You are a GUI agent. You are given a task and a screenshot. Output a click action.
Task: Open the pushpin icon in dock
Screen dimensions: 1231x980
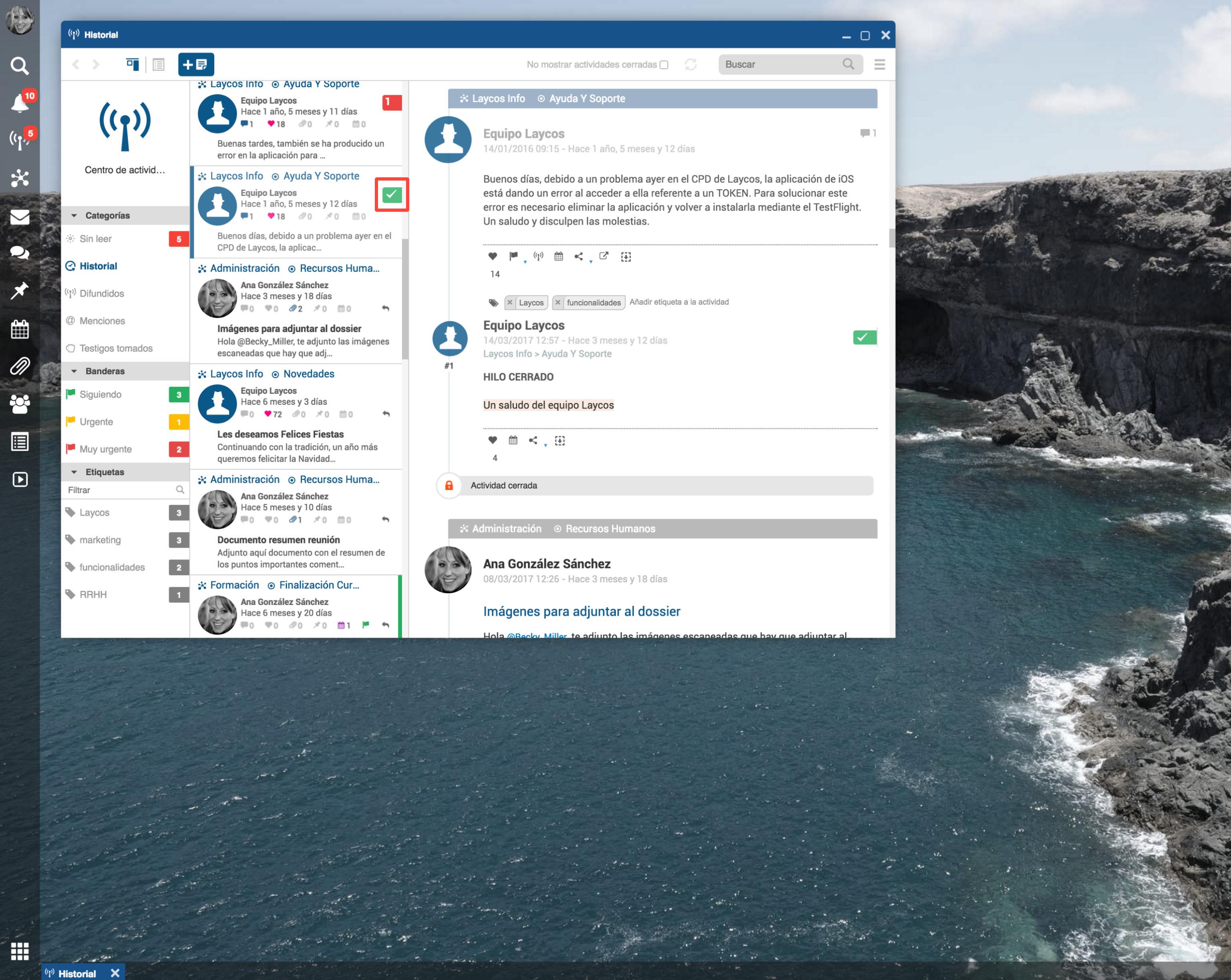click(x=19, y=291)
